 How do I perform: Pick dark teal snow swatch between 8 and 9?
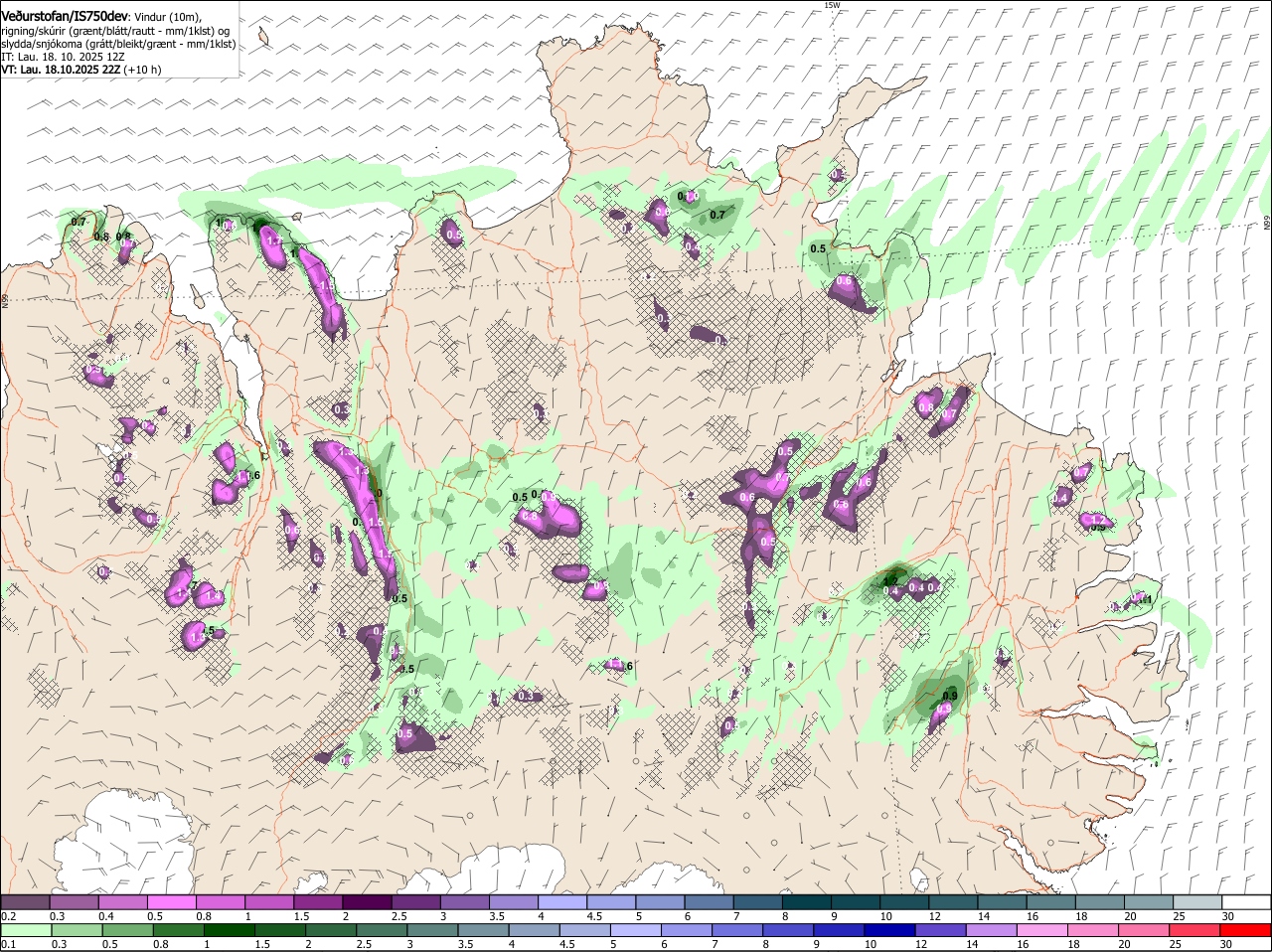pyautogui.click(x=807, y=902)
